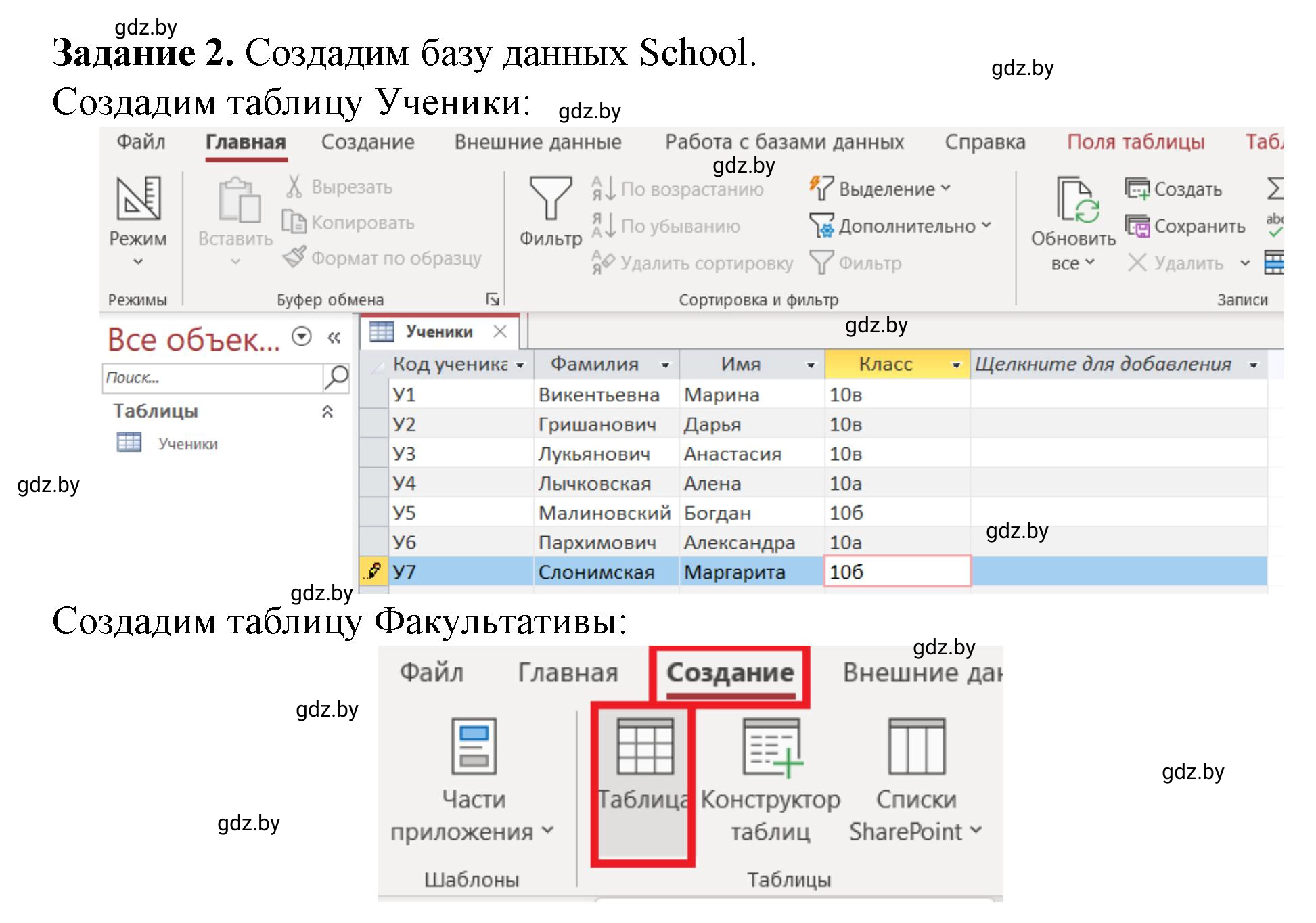Screen dimensions: 1316x923
Task: Click Формат по образцу brush icon
Action: coord(294,257)
